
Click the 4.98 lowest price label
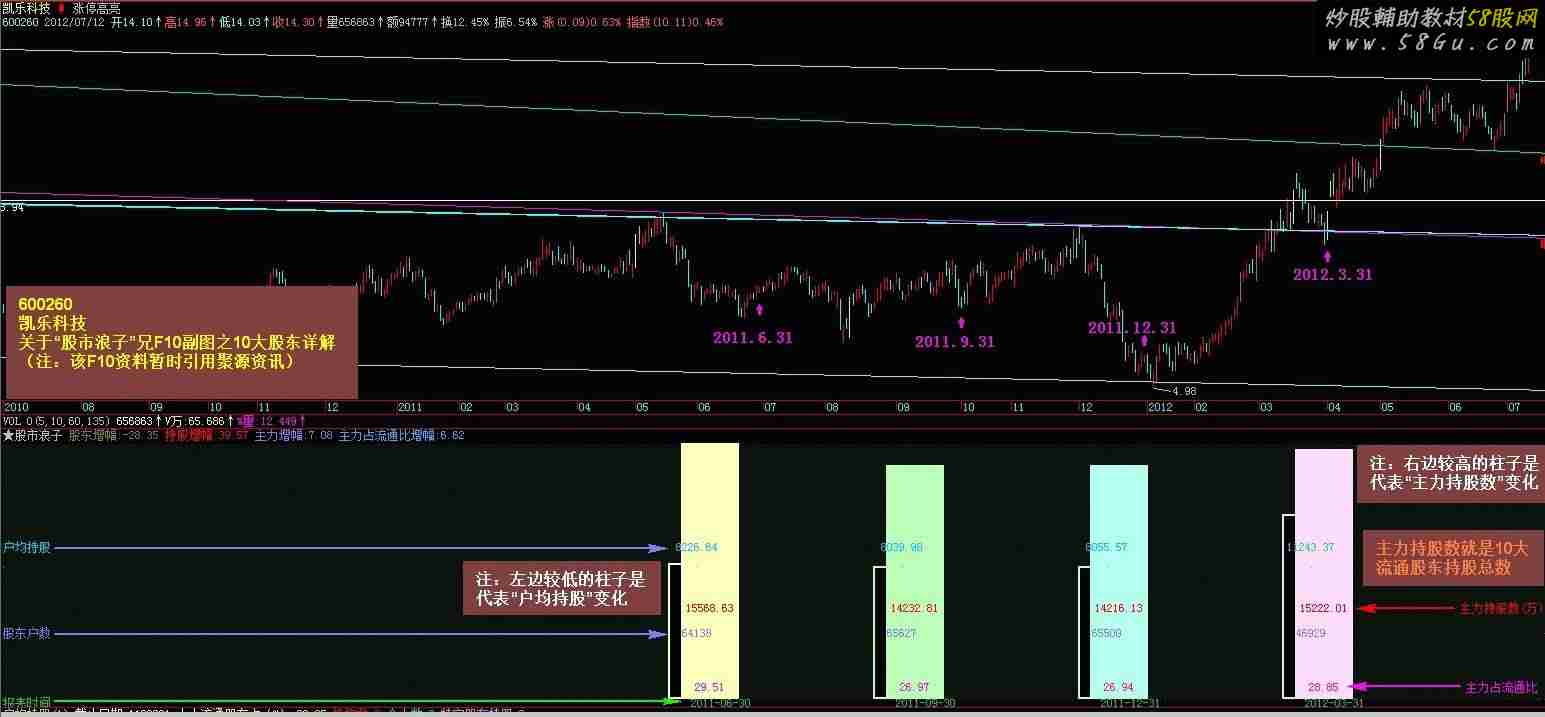(1184, 391)
